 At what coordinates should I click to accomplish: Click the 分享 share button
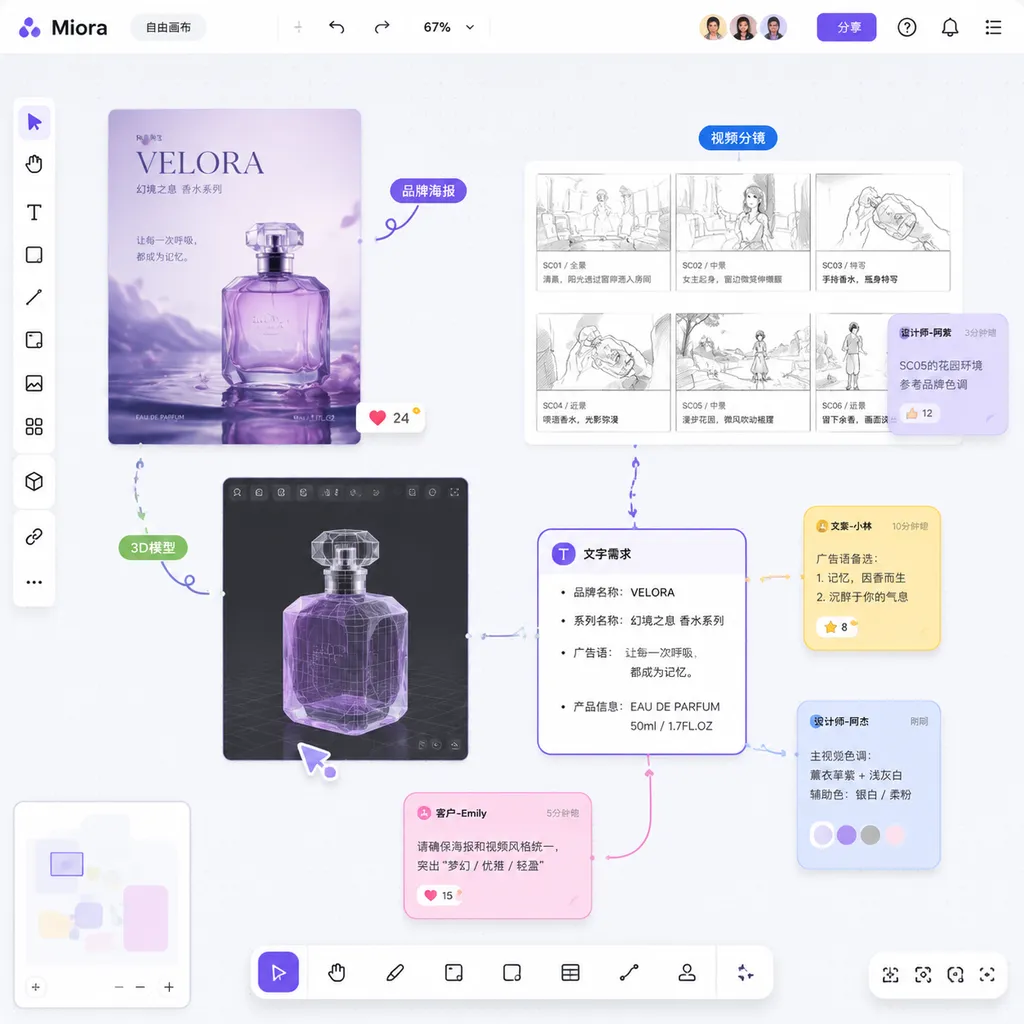(846, 27)
